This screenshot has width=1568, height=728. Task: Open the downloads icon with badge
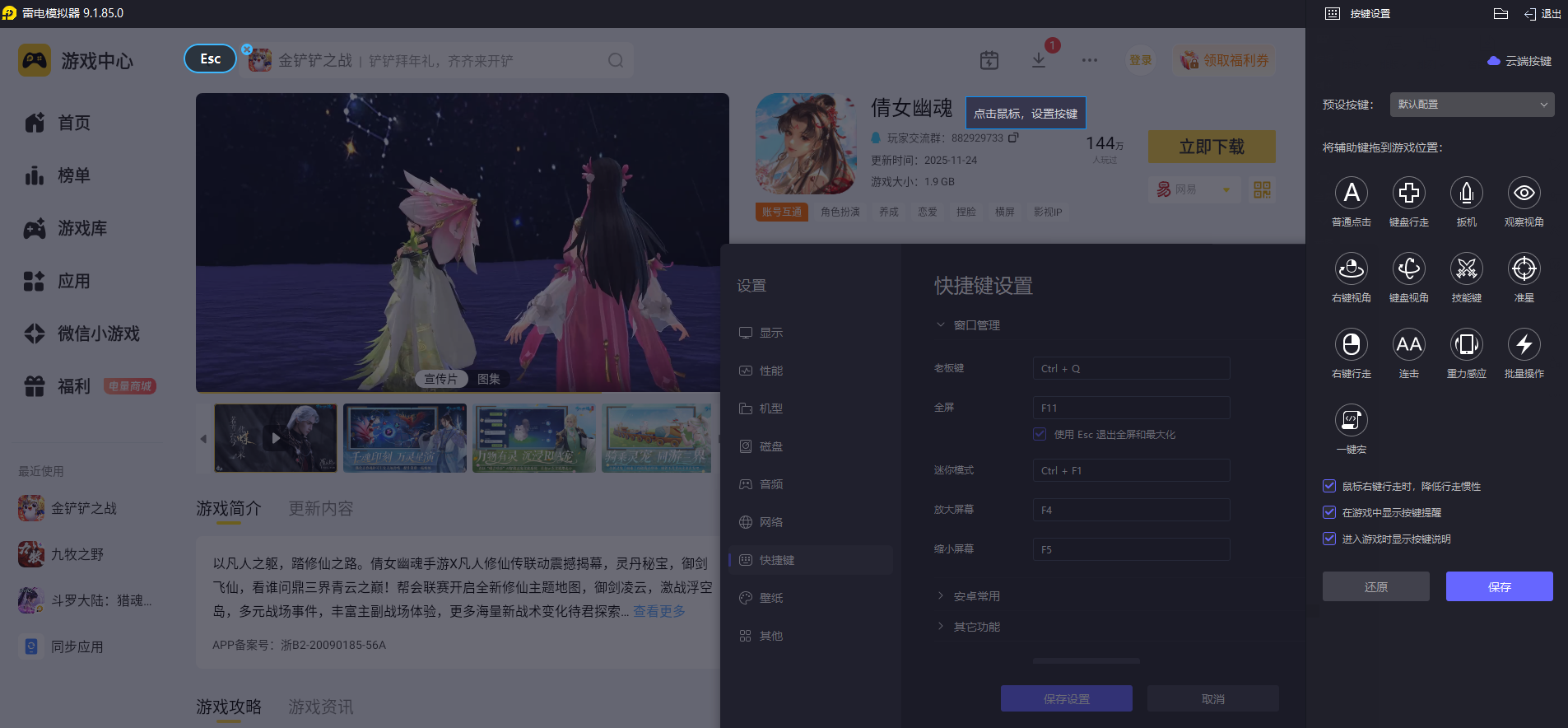tap(1039, 60)
